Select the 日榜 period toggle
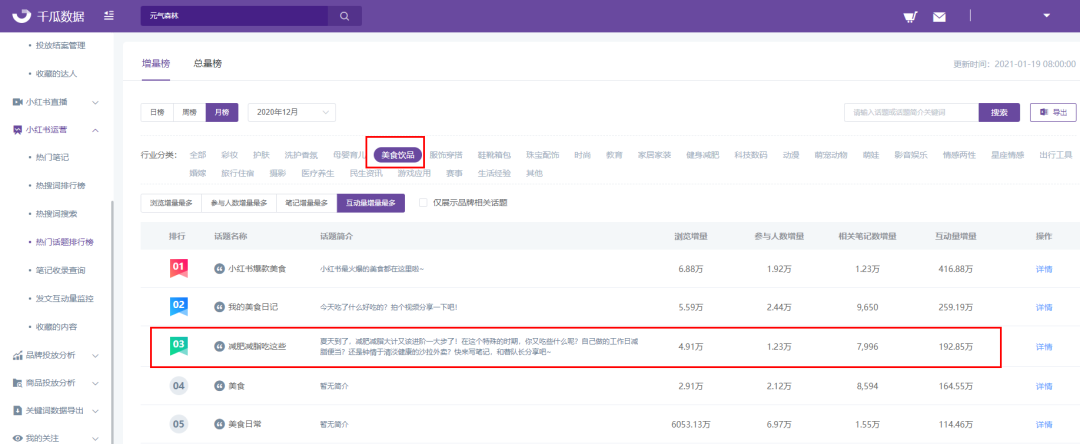 pos(157,112)
